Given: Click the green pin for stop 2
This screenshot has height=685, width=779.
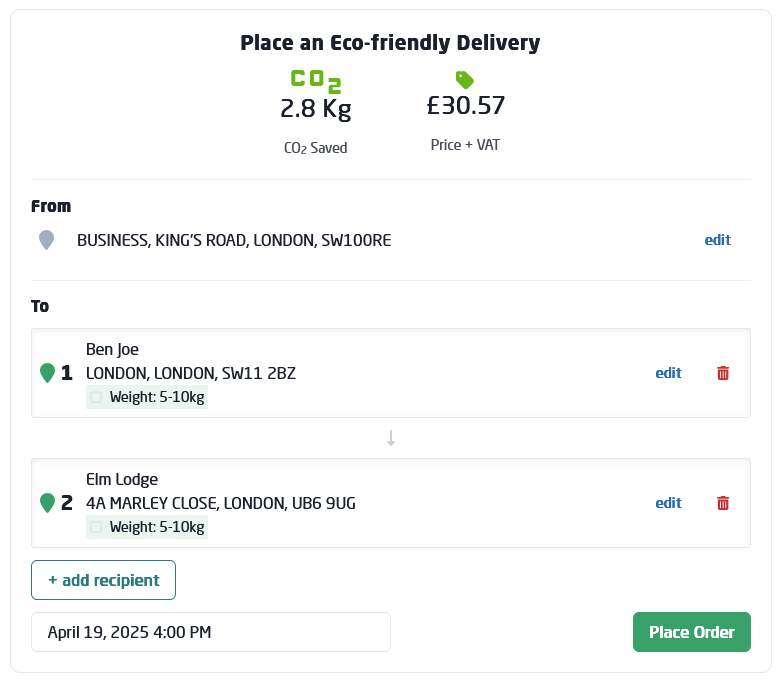Looking at the screenshot, I should point(47,503).
